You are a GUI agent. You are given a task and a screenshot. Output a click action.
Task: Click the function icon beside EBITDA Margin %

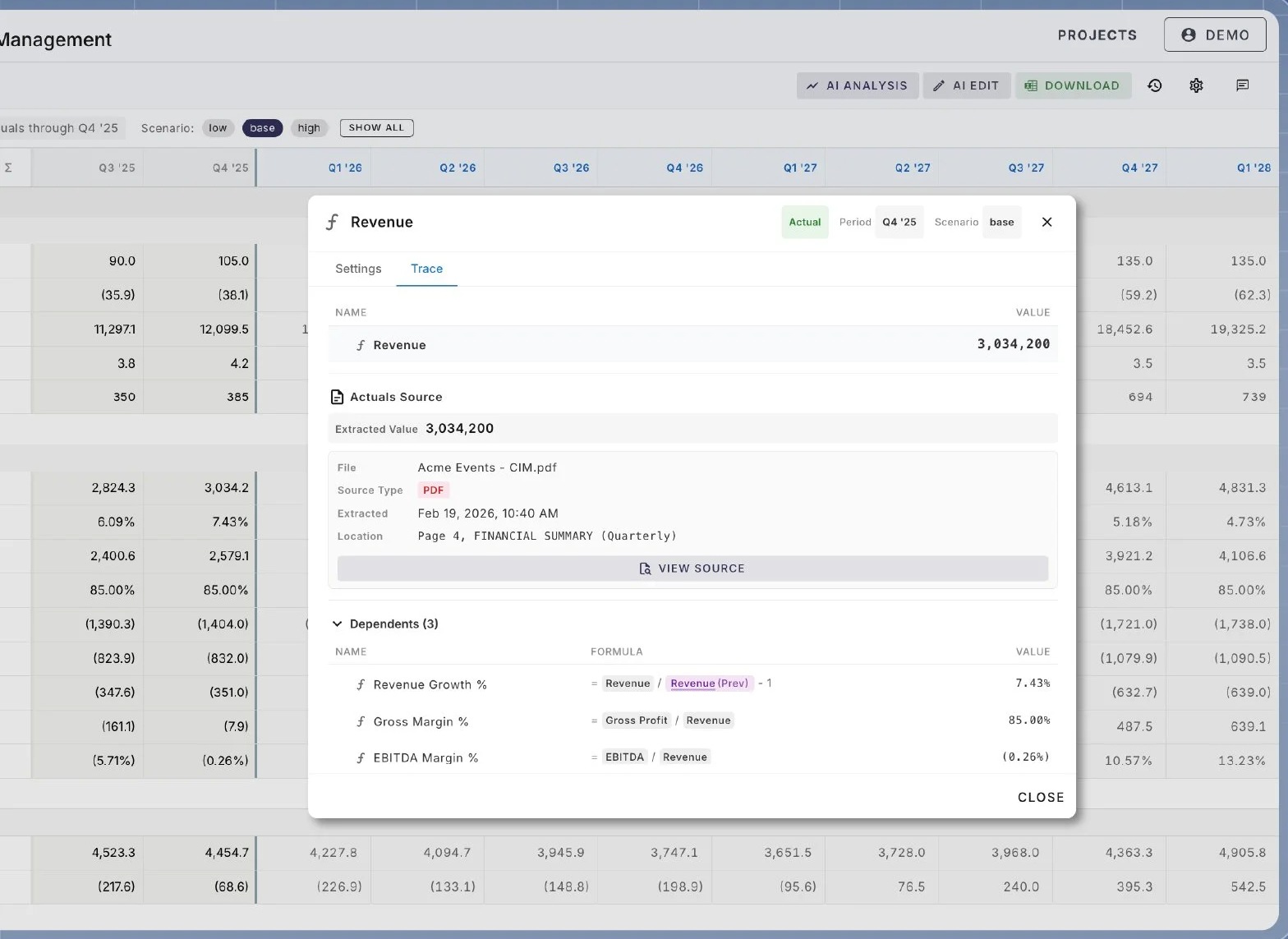click(360, 757)
